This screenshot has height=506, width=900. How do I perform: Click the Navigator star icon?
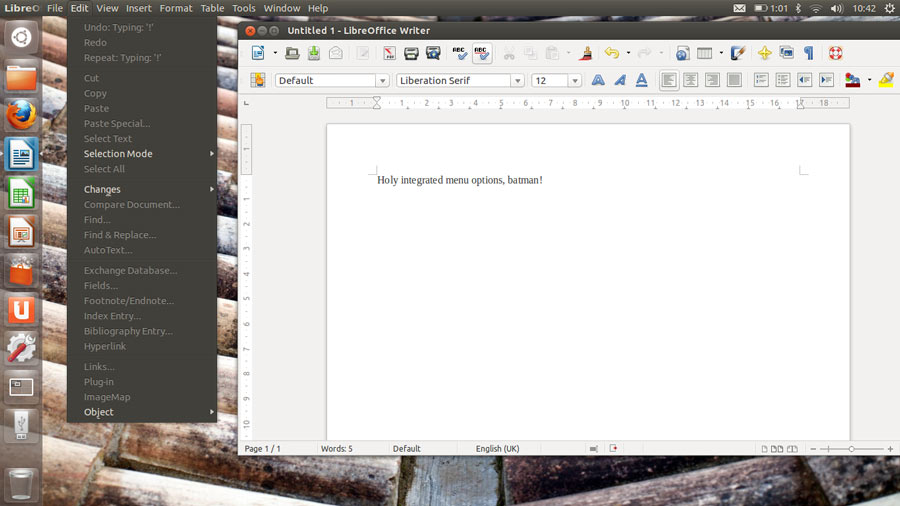764,53
